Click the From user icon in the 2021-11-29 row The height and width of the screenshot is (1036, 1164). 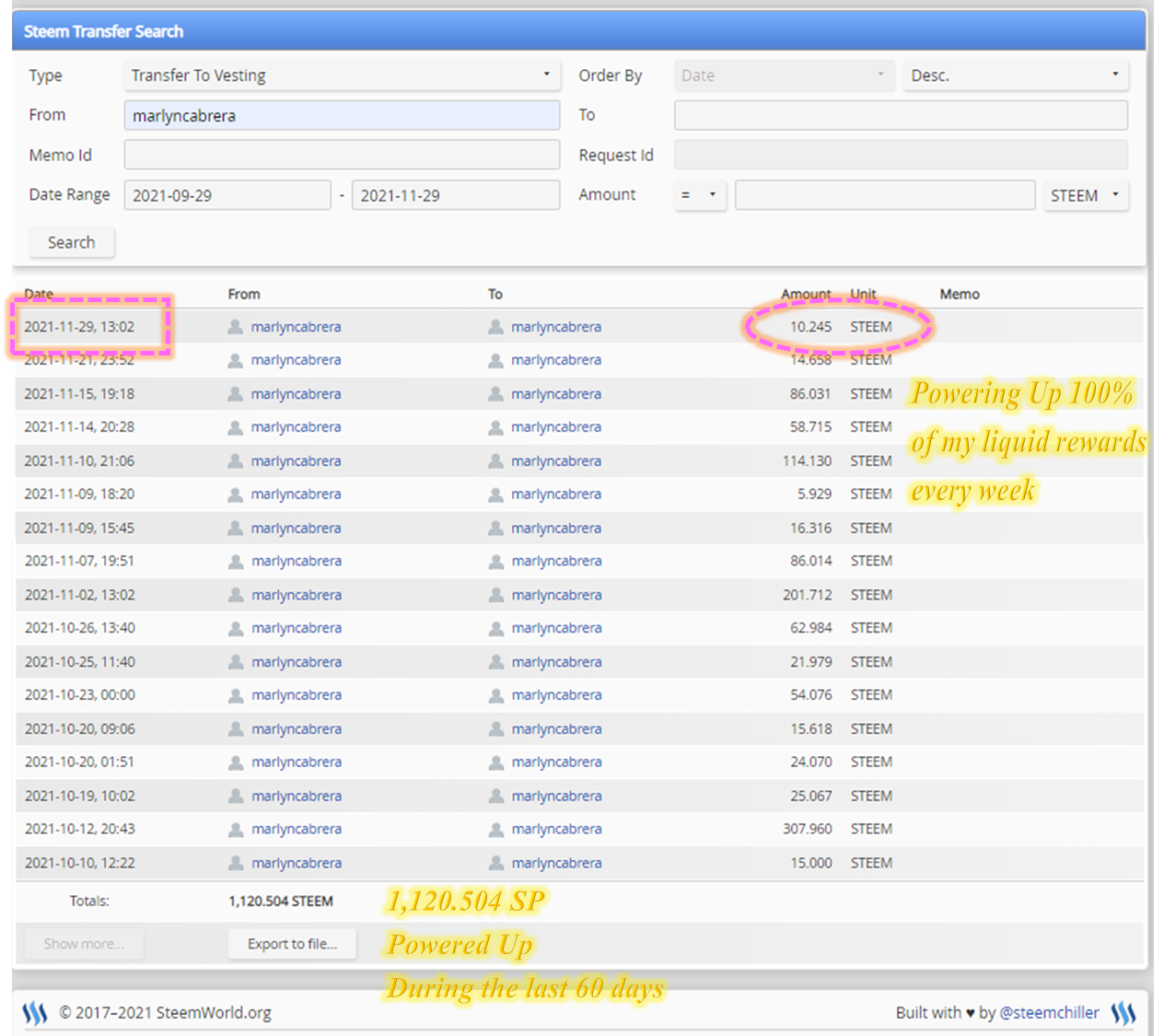(235, 327)
